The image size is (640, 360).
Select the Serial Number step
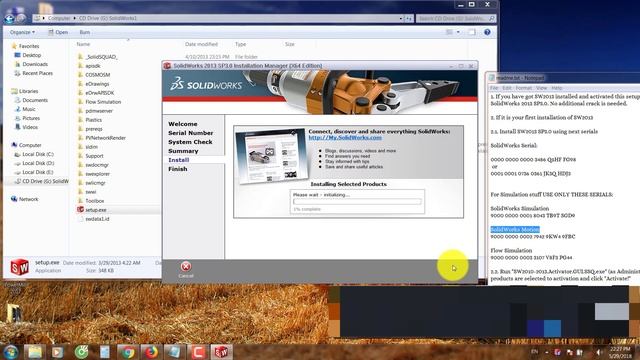coord(191,133)
